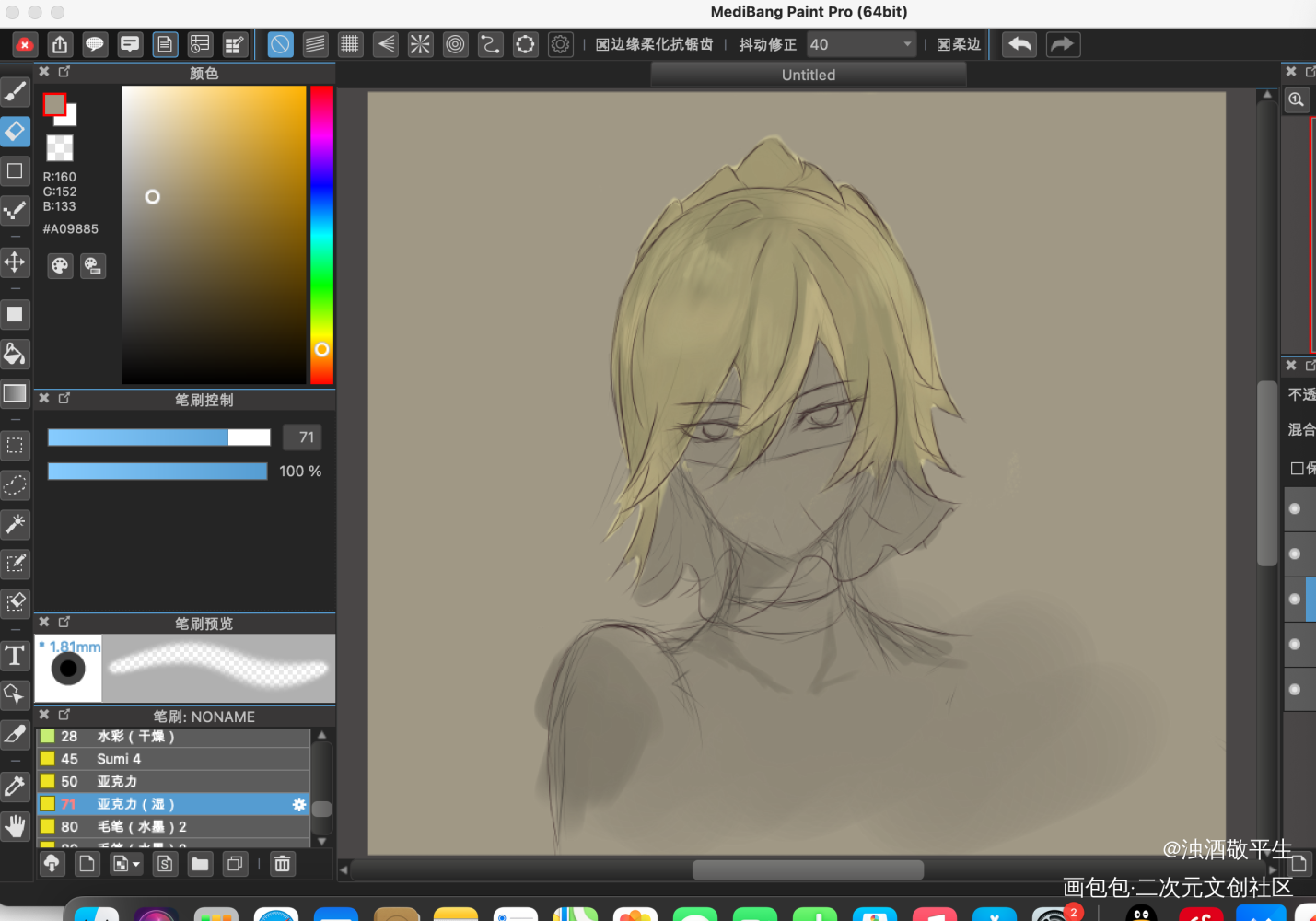Select the 水彩 (干燥) brush
1316x921 pixels.
point(173,737)
